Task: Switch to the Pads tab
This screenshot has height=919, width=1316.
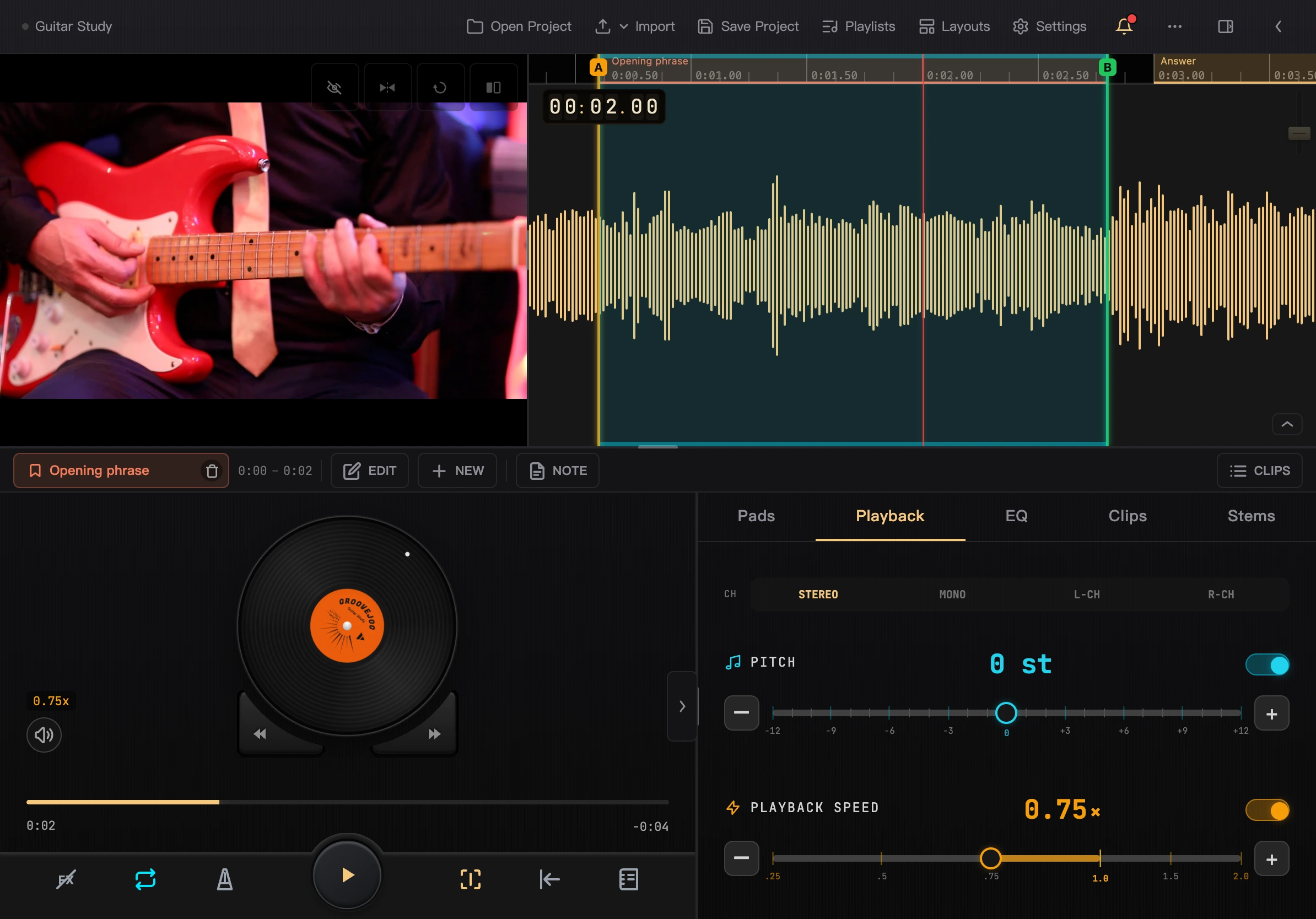Action: (756, 516)
